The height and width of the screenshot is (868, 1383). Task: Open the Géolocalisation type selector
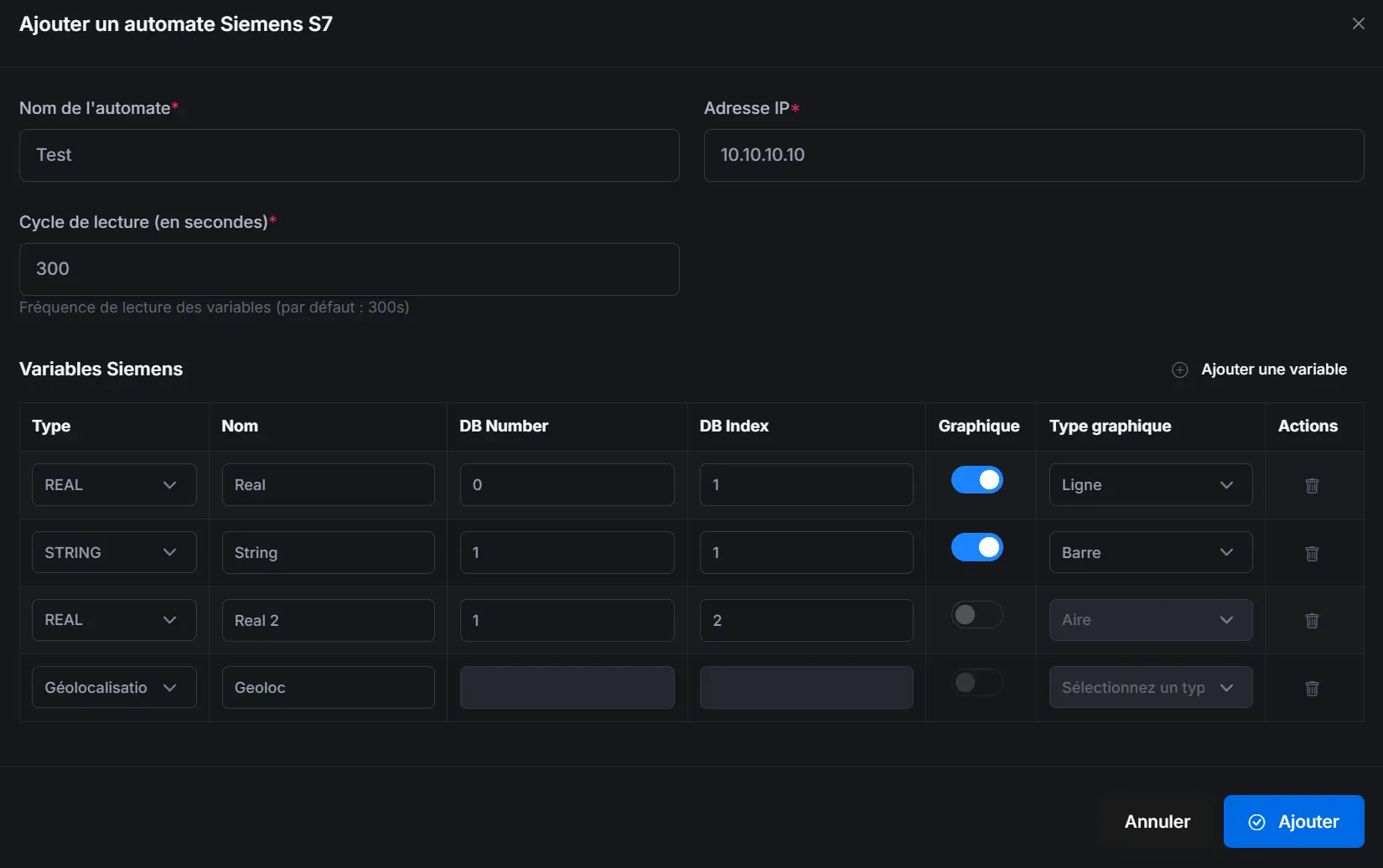[x=113, y=687]
